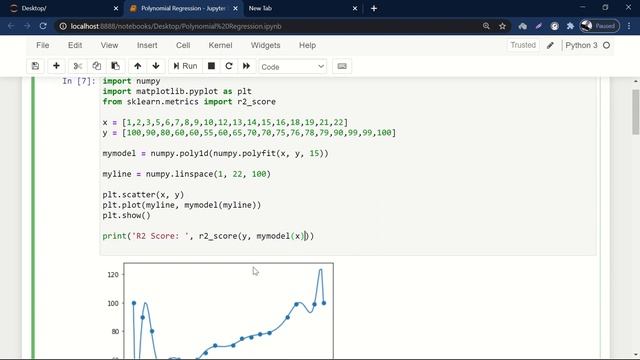Insert a cell below with the plus icon
The height and width of the screenshot is (360, 640).
pyautogui.click(x=56, y=66)
